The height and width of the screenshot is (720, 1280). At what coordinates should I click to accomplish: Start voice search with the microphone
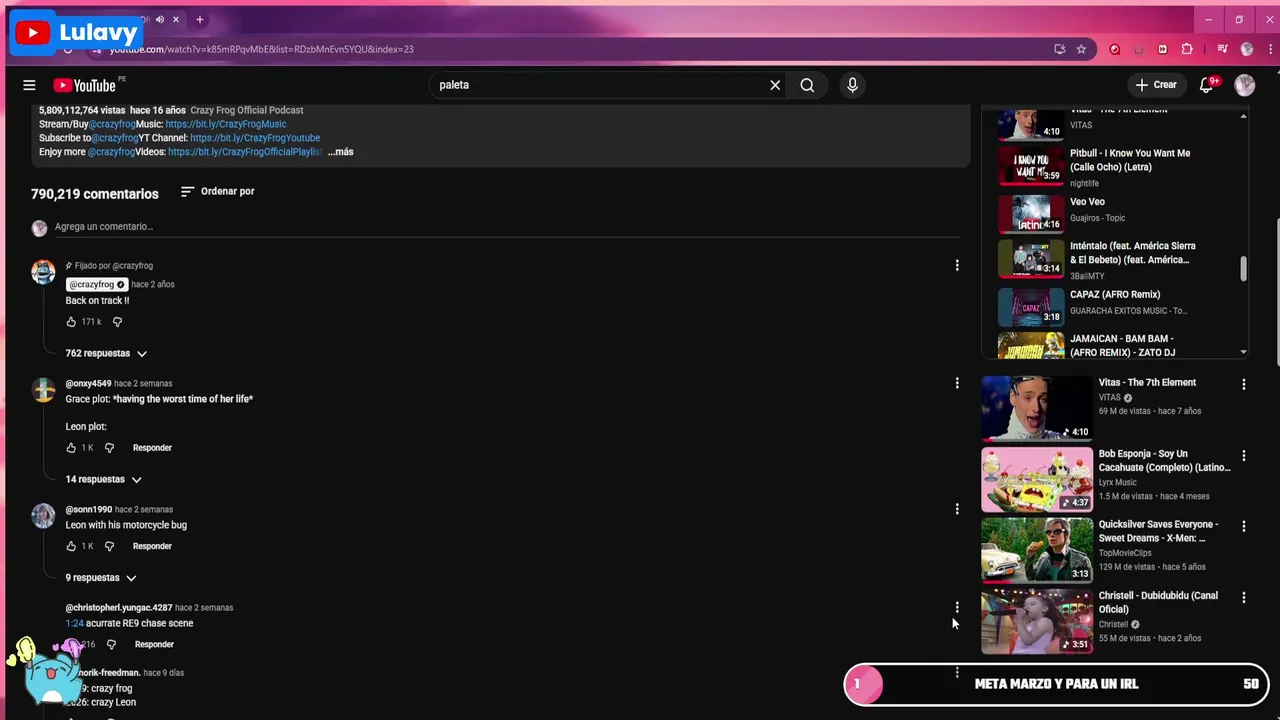coord(852,85)
